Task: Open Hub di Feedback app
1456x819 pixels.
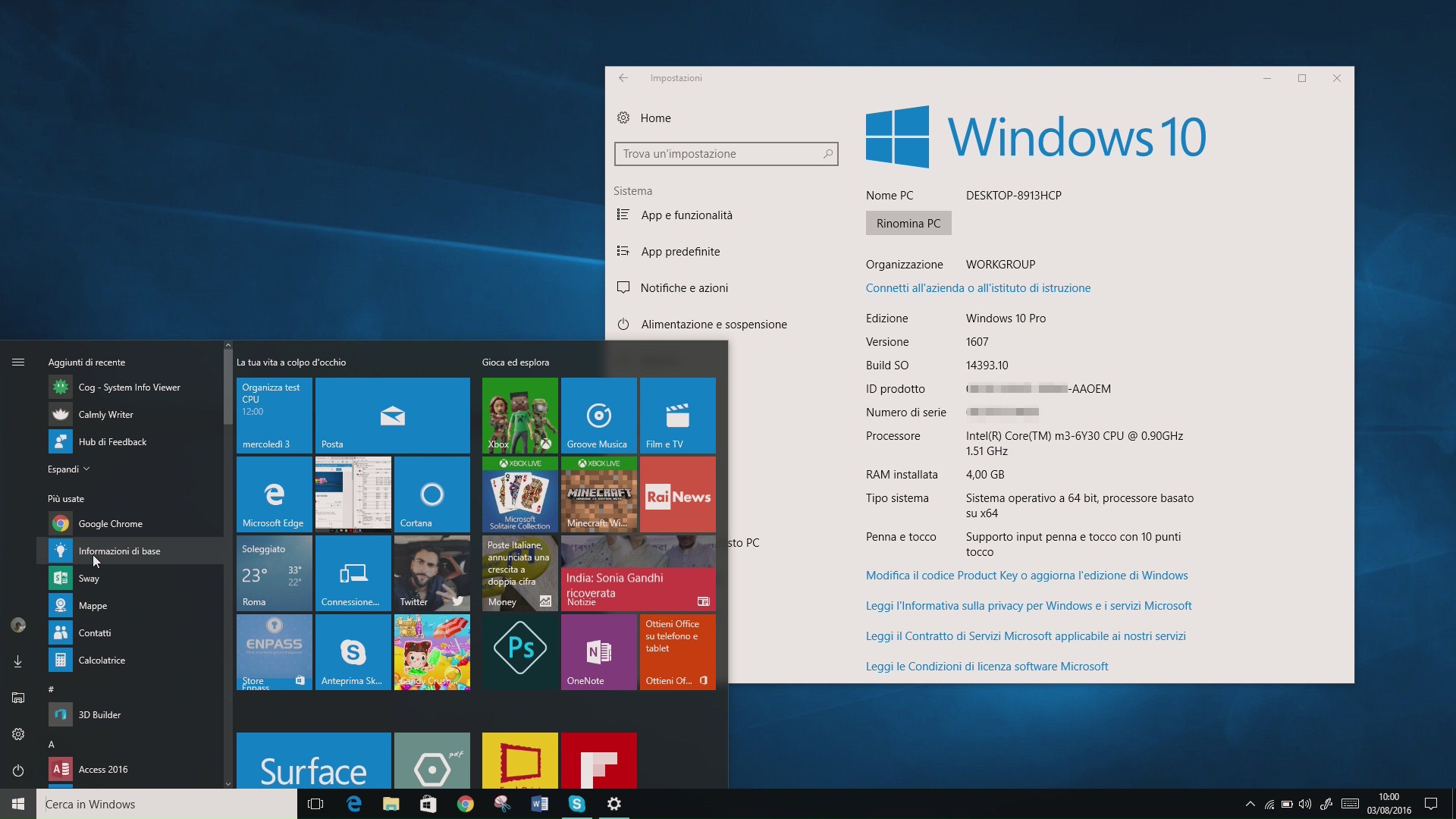Action: (x=129, y=442)
